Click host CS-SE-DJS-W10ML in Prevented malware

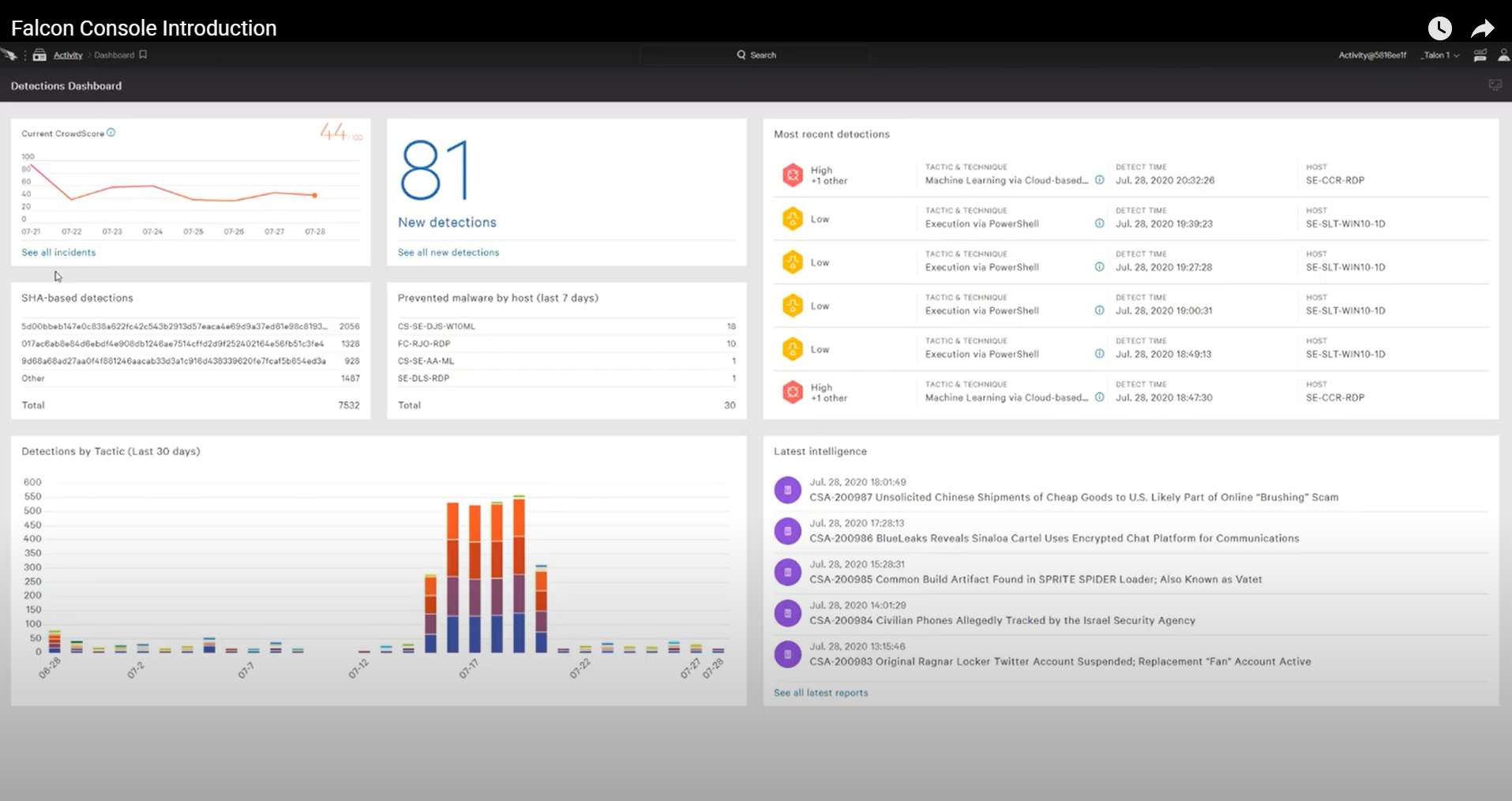coord(436,326)
